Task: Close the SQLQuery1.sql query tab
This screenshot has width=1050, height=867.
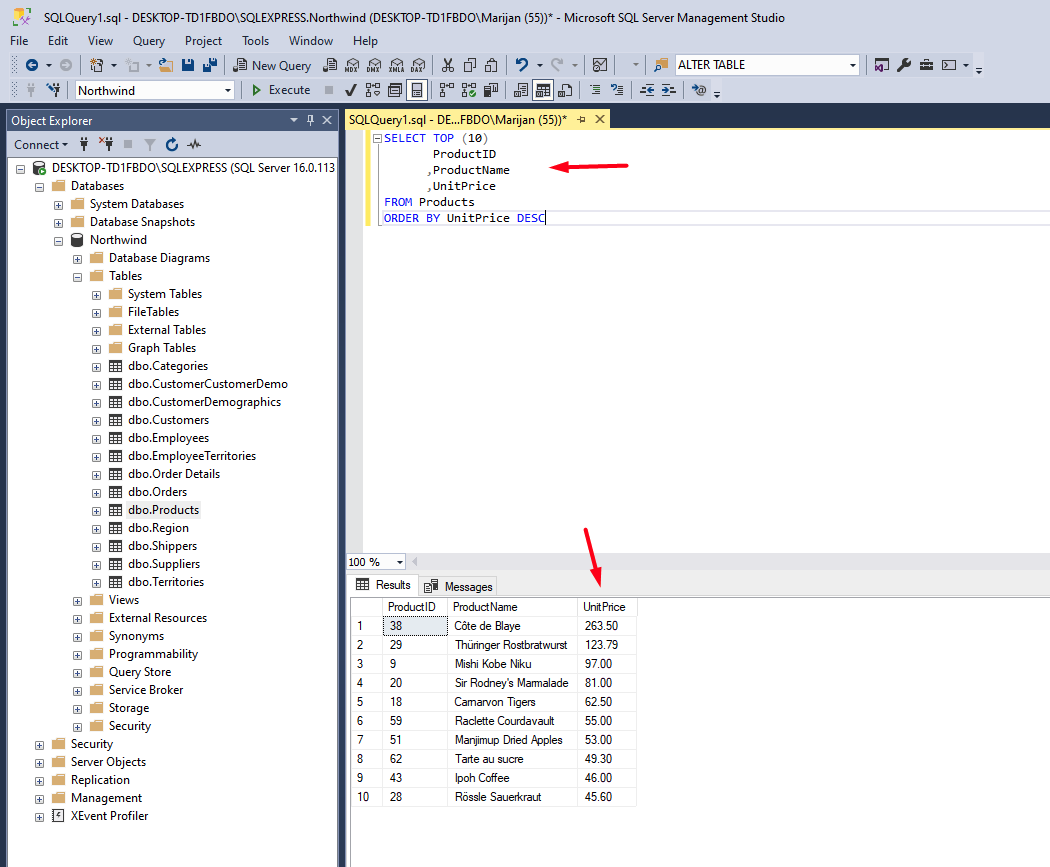Action: (x=600, y=119)
